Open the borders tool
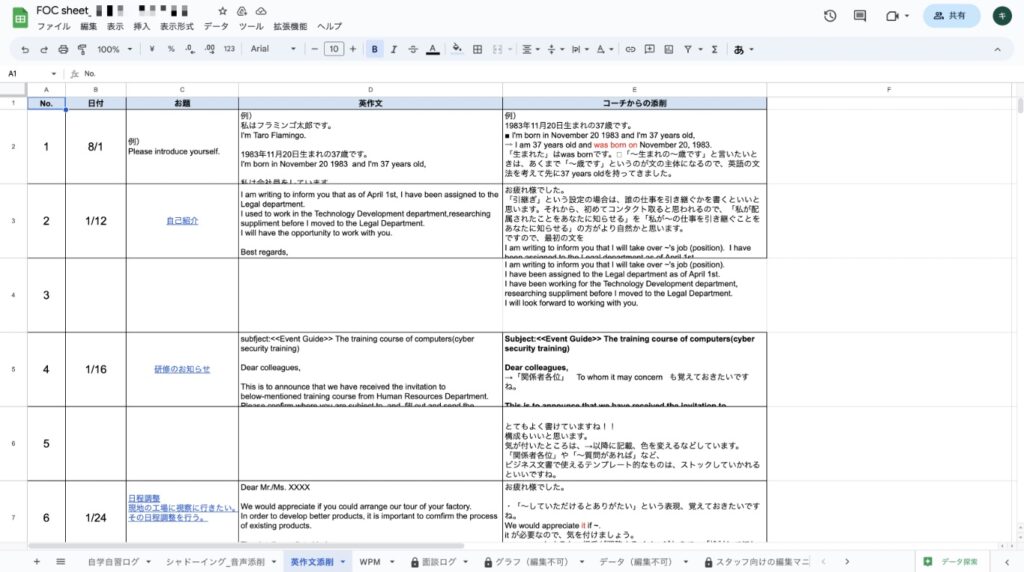This screenshot has height=572, width=1024. point(477,50)
